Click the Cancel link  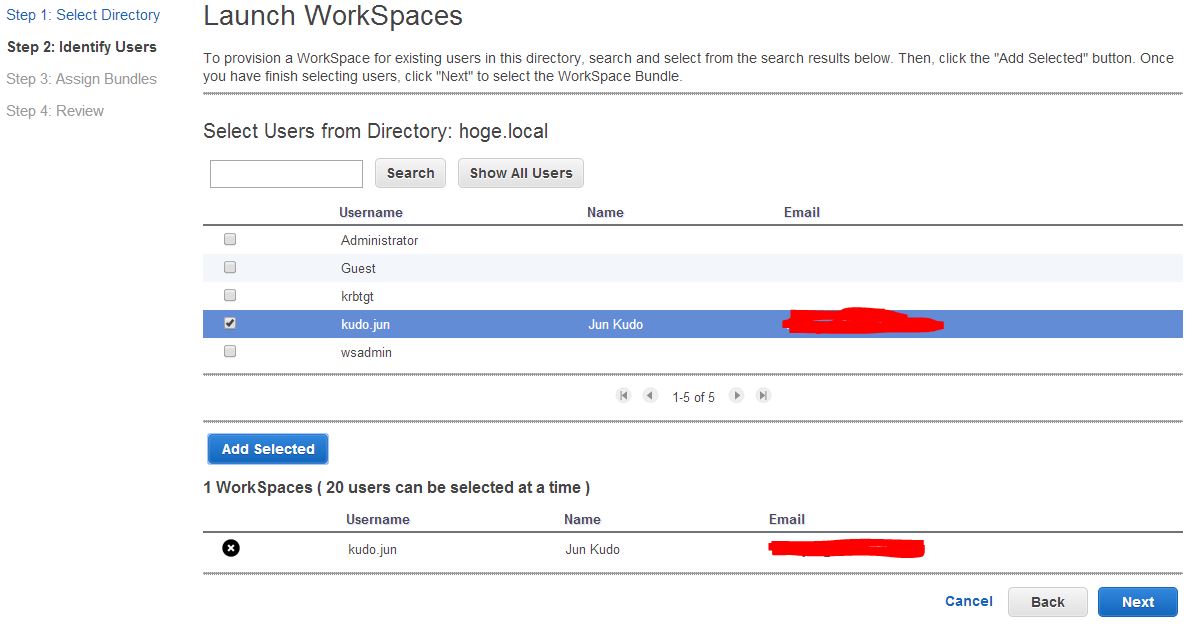coord(967,601)
